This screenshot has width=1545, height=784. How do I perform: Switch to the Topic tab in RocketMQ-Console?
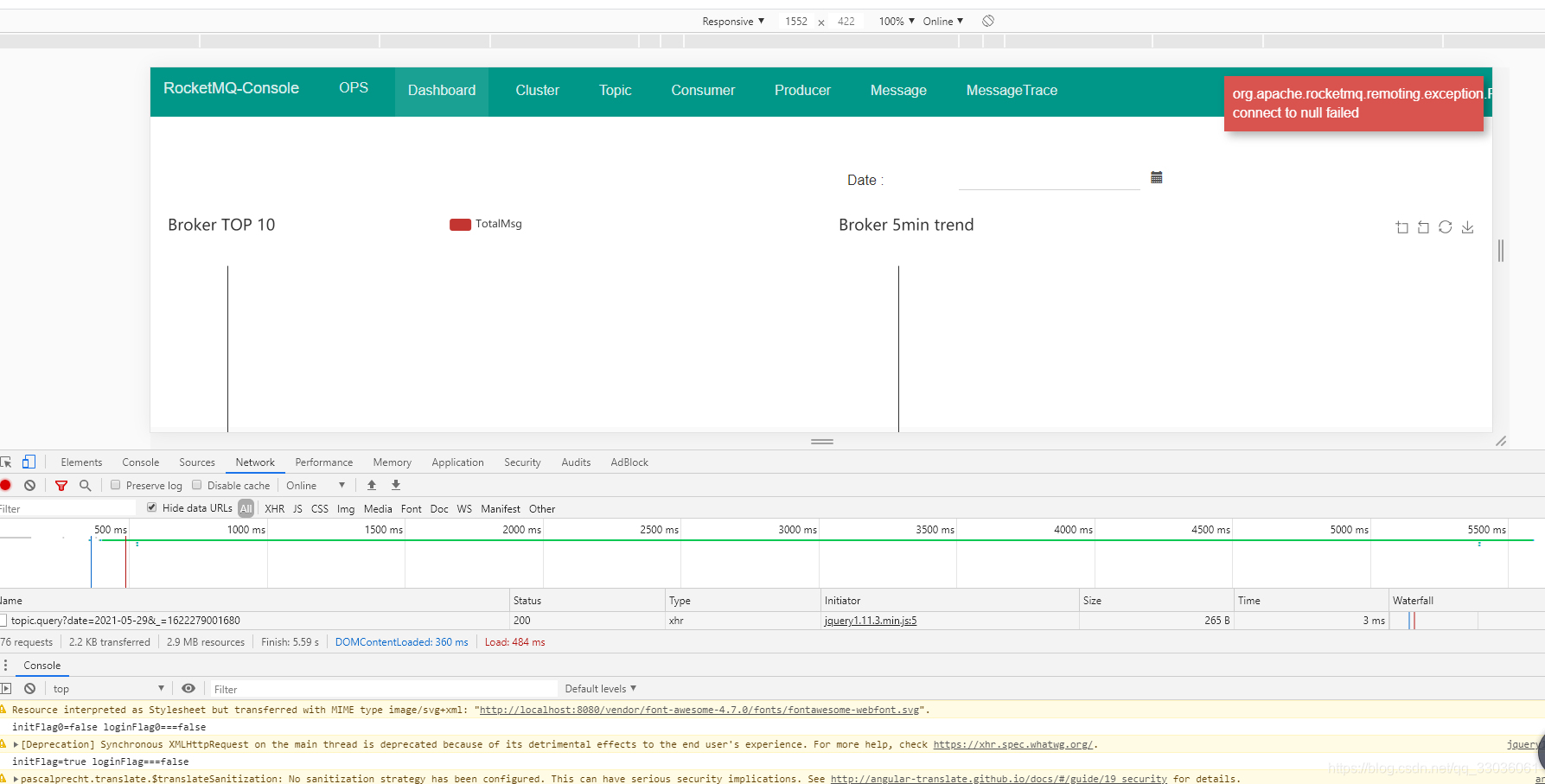pyautogui.click(x=615, y=90)
